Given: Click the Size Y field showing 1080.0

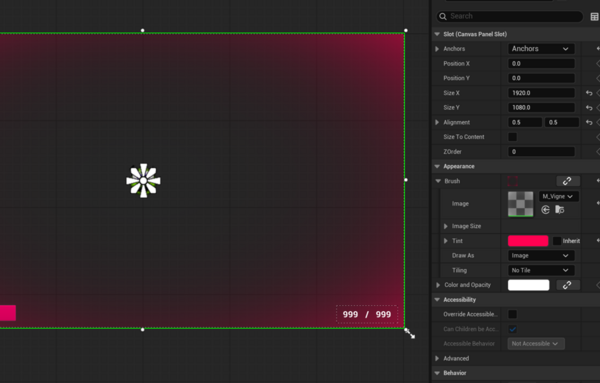Looking at the screenshot, I should pyautogui.click(x=541, y=108).
